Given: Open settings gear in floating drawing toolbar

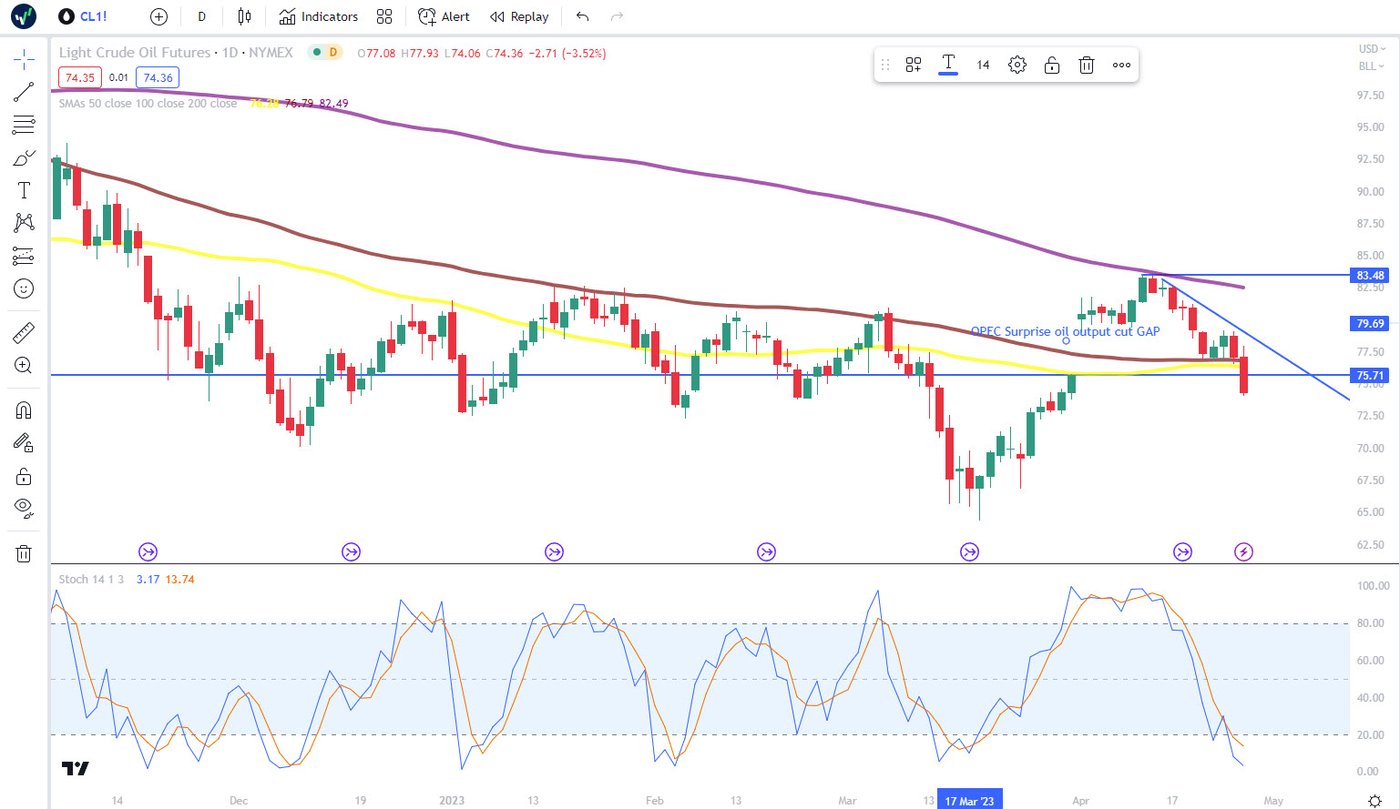Looking at the screenshot, I should (1017, 65).
